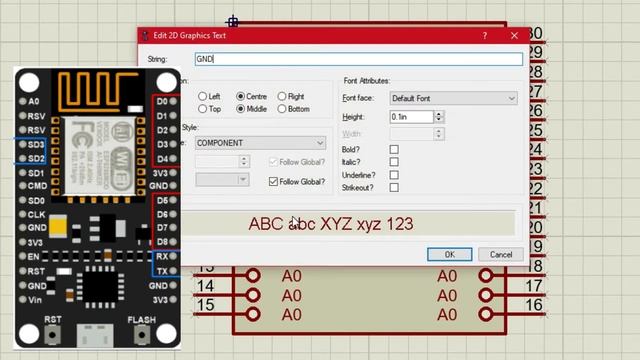Open the Default Font face dropdown
The width and height of the screenshot is (640, 360).
coord(453,98)
